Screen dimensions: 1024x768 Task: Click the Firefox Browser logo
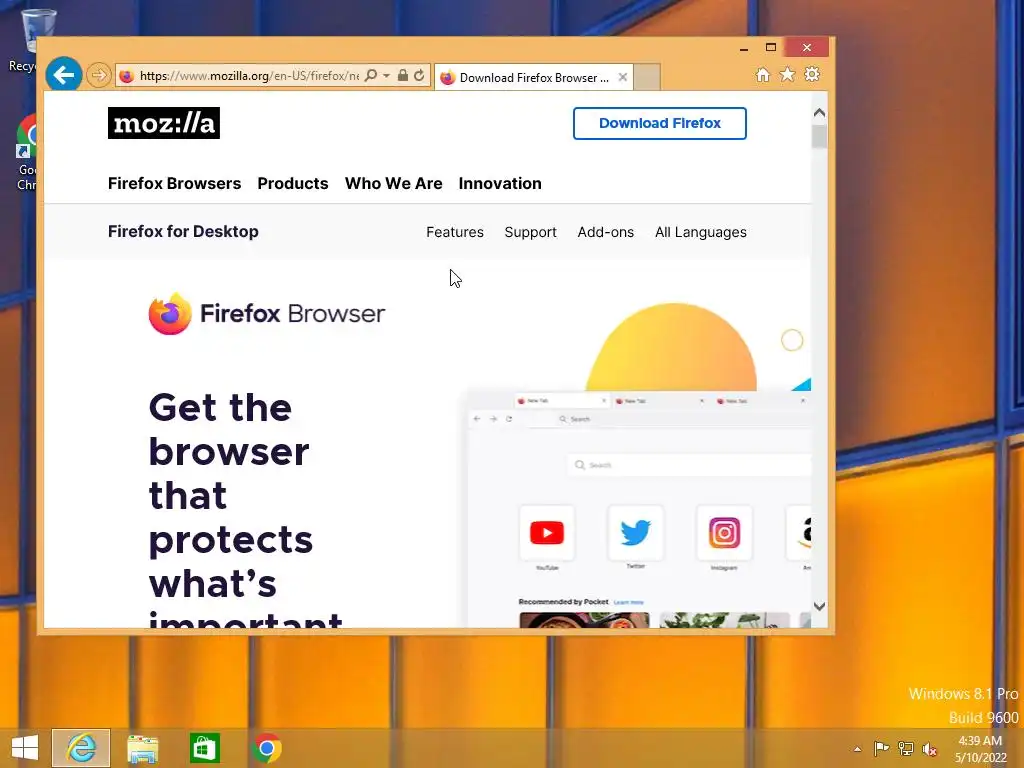(267, 313)
